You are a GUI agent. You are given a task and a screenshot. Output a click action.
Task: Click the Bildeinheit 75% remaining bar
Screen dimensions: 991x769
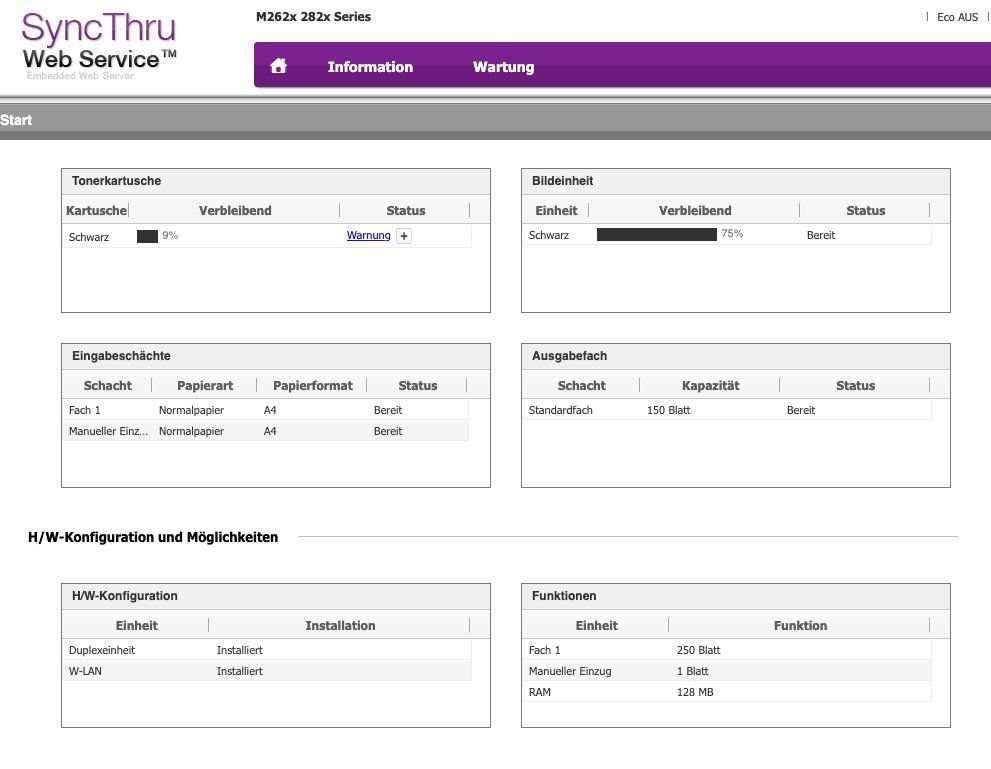[x=657, y=234]
